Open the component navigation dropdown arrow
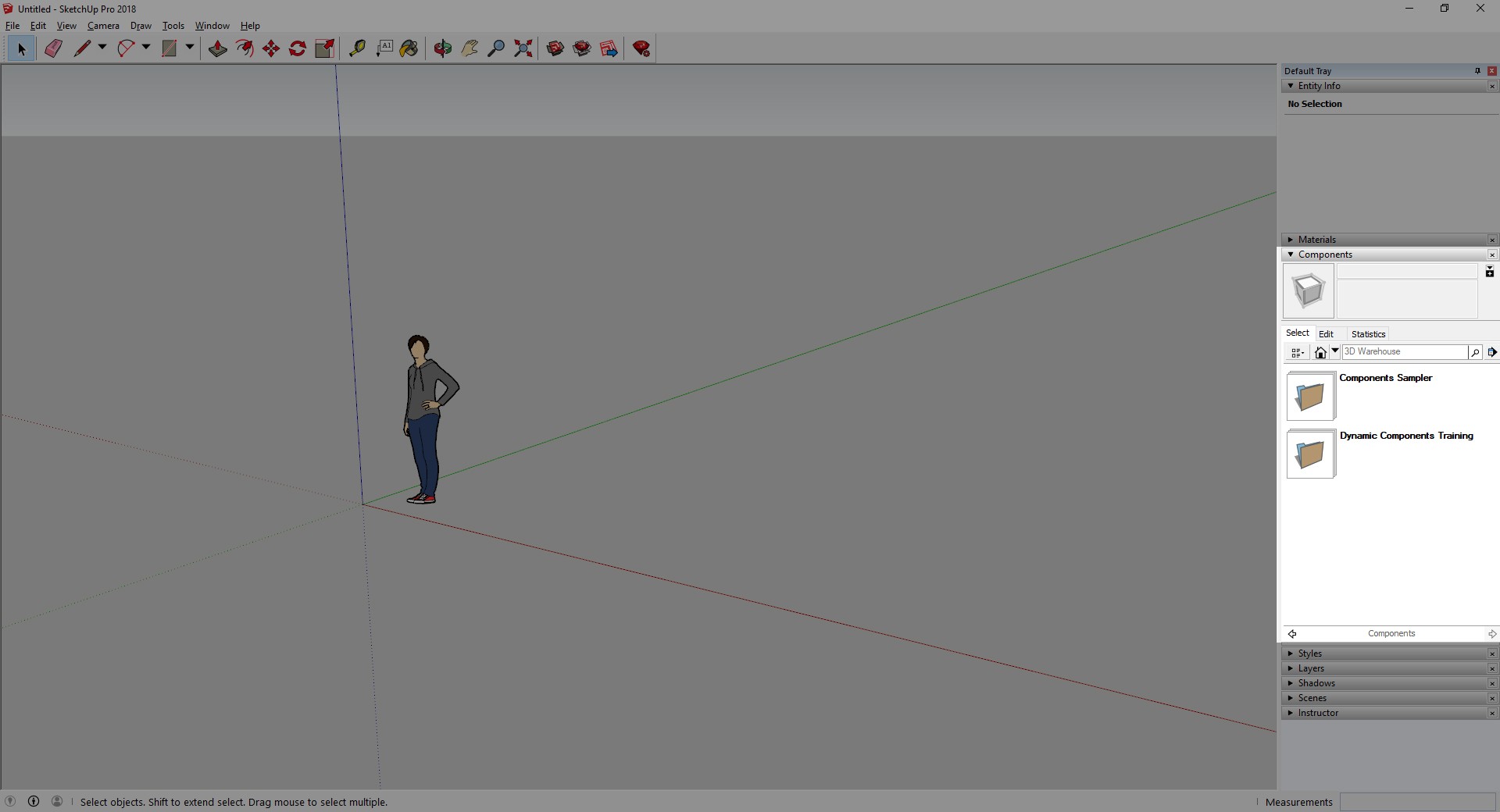The width and height of the screenshot is (1500, 812). [x=1335, y=351]
